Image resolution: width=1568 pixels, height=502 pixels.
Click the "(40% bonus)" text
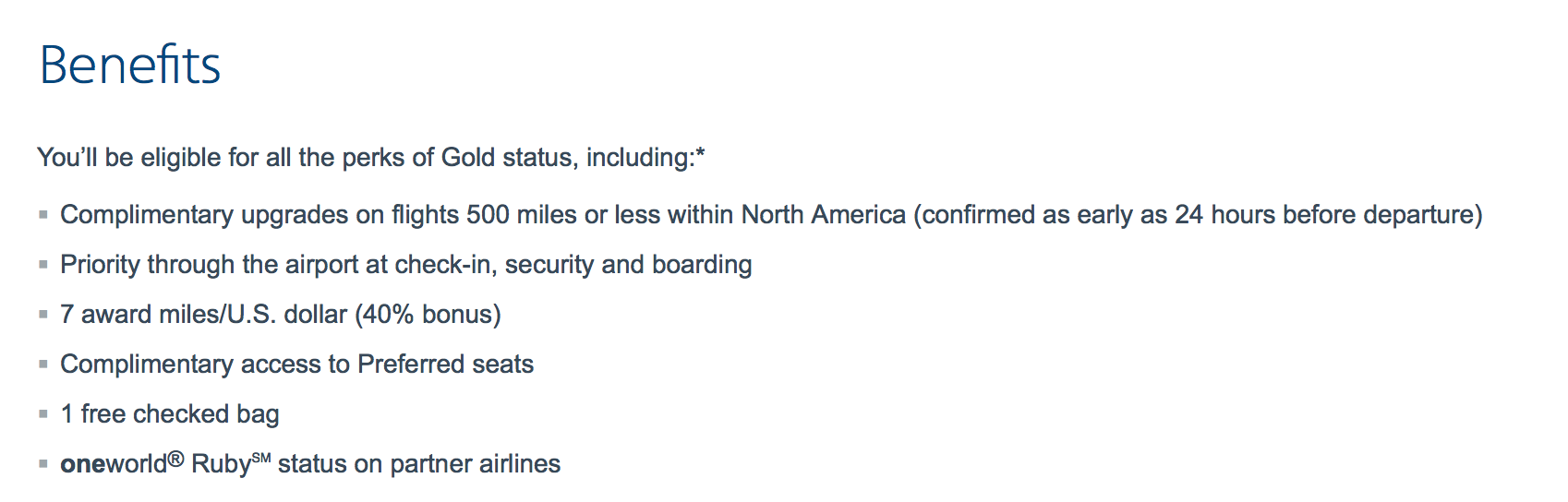(x=428, y=315)
